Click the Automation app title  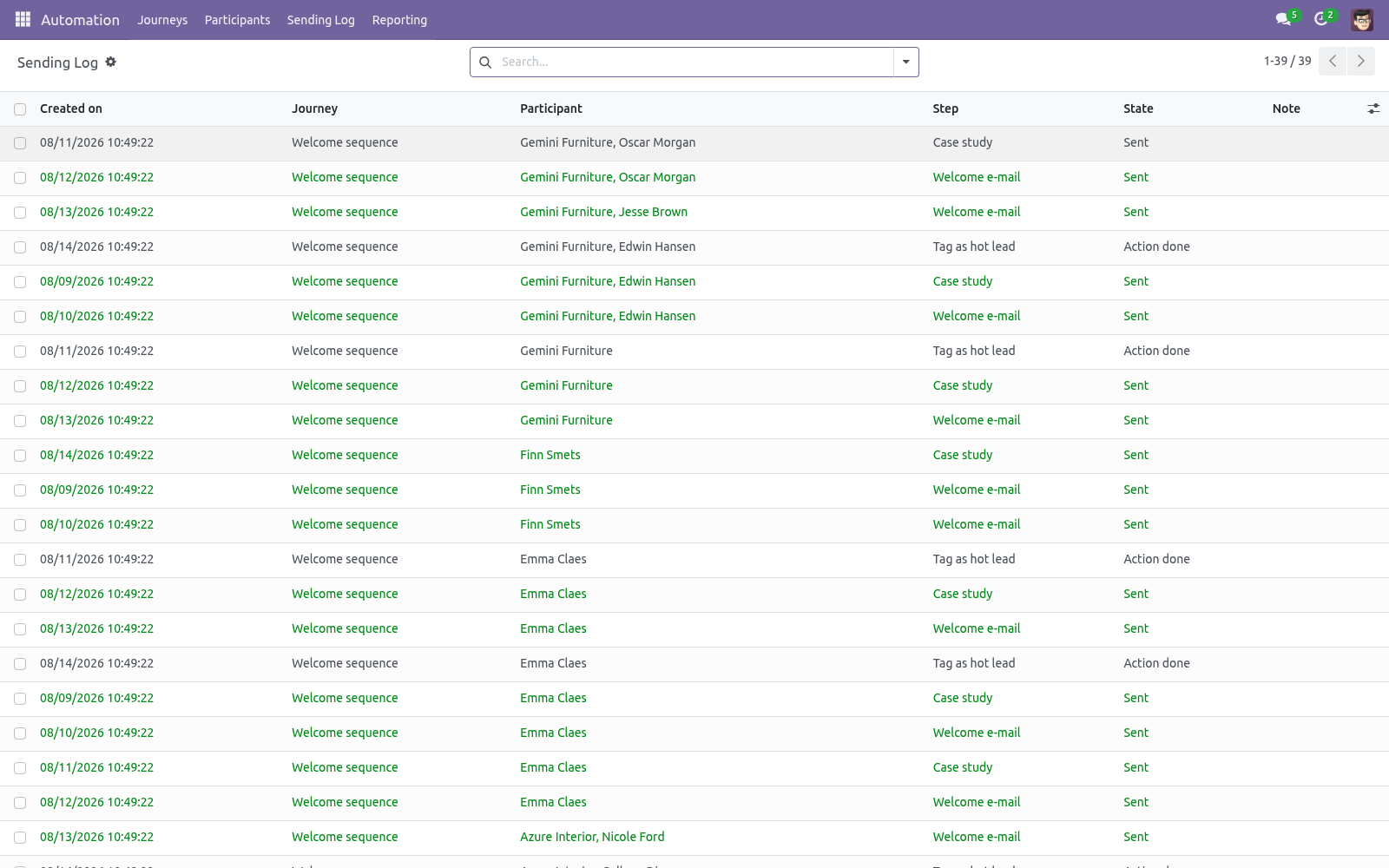pyautogui.click(x=80, y=19)
